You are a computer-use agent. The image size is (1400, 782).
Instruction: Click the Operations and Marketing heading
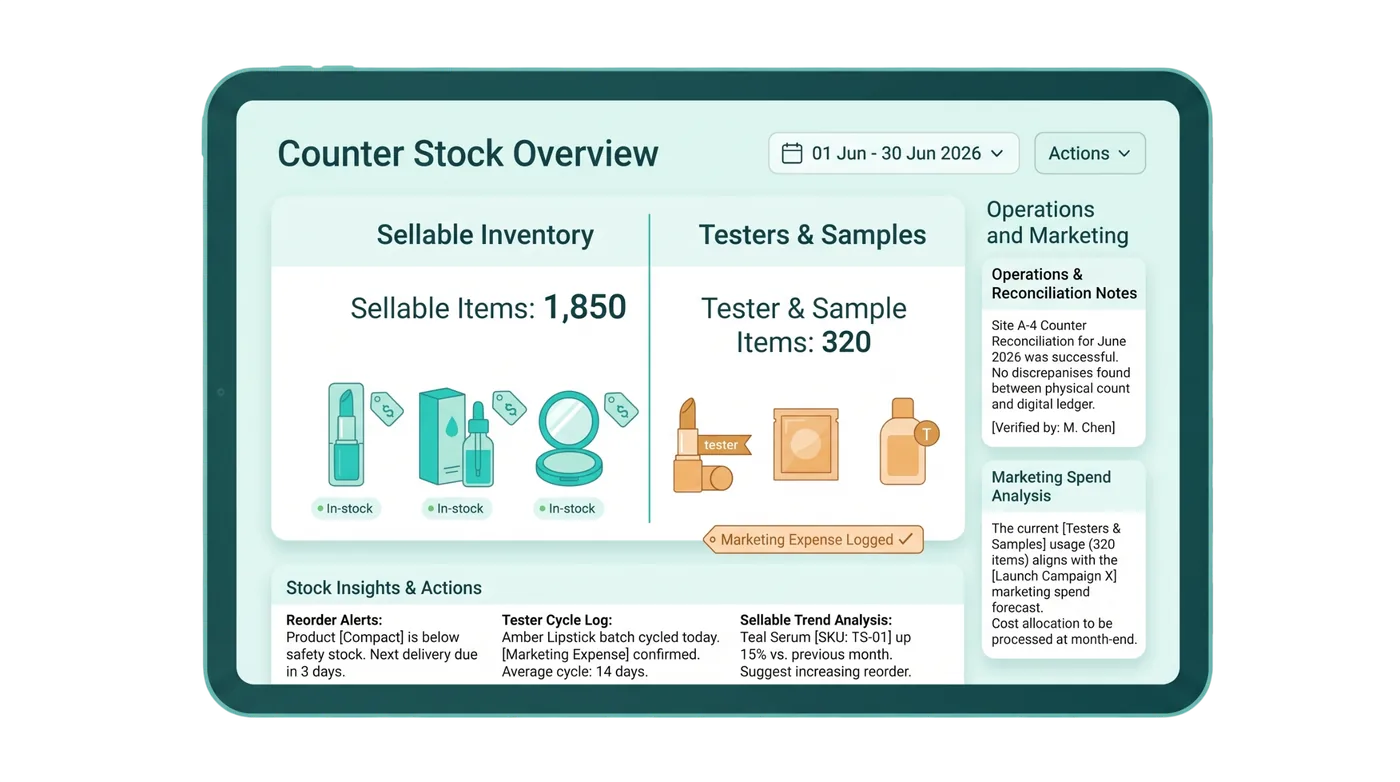(1058, 222)
